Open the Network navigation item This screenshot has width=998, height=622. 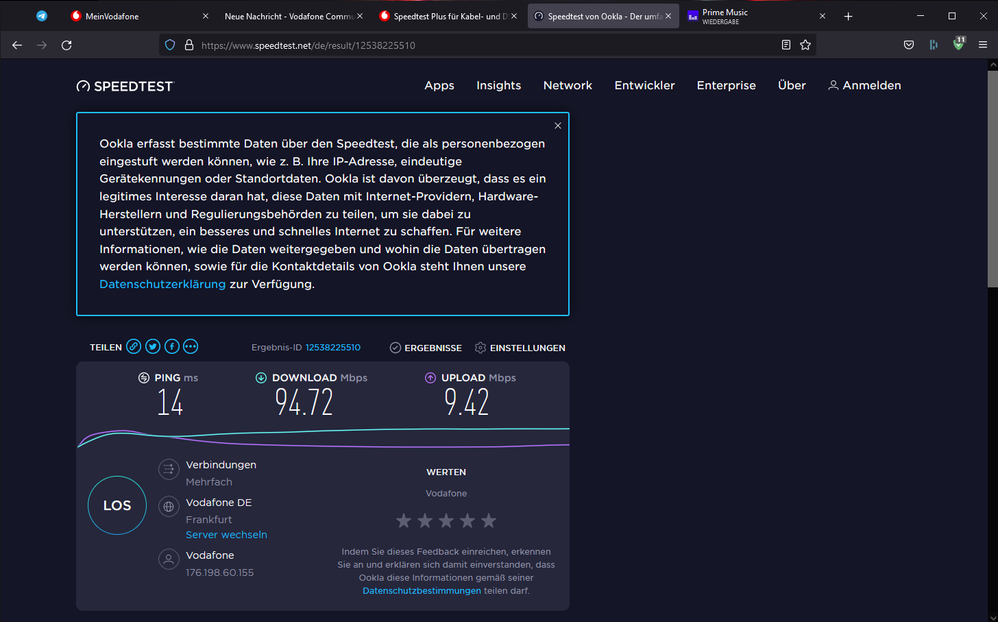pos(567,86)
